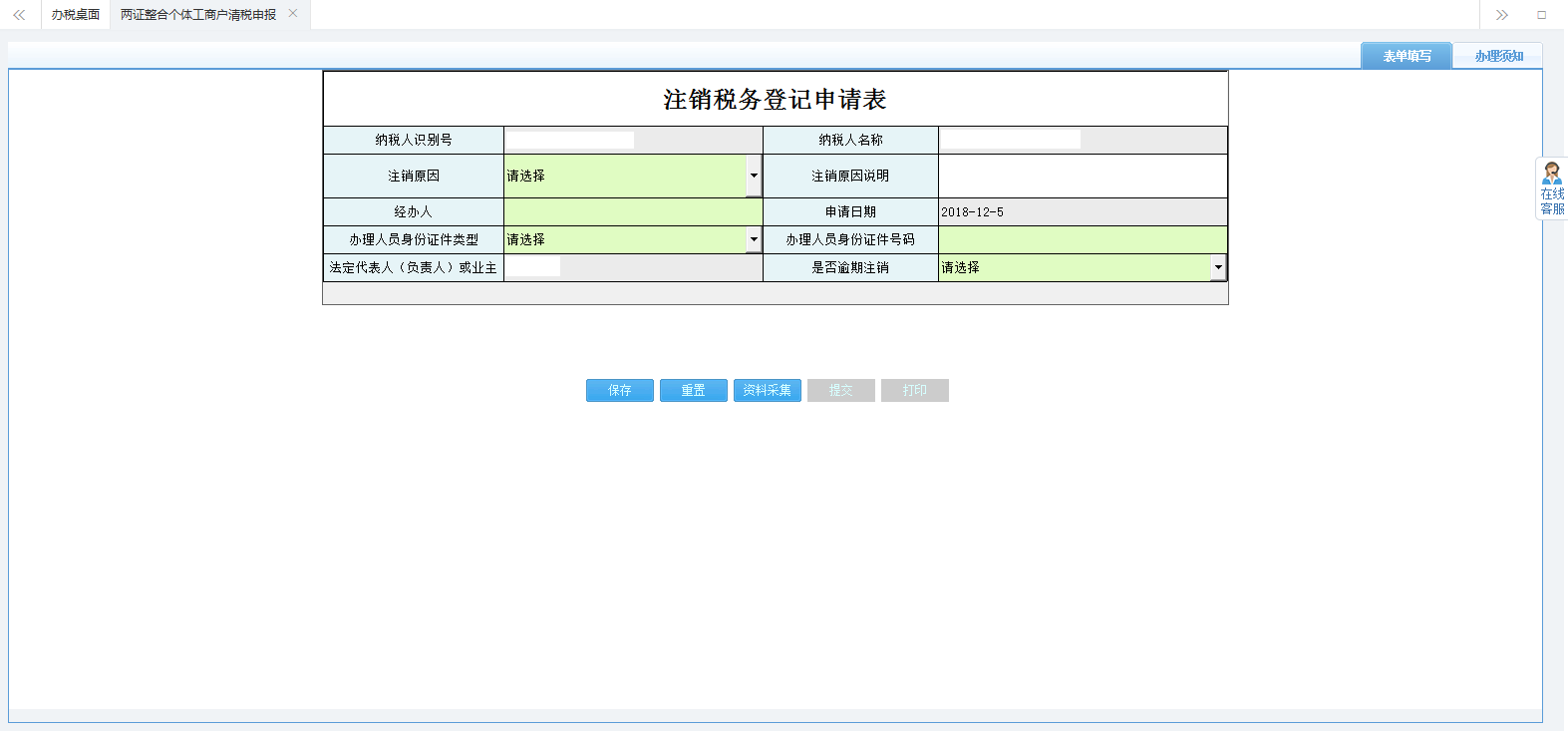Switch to the 办理须知 tab
Image resolution: width=1568 pixels, height=731 pixels.
(x=1498, y=56)
